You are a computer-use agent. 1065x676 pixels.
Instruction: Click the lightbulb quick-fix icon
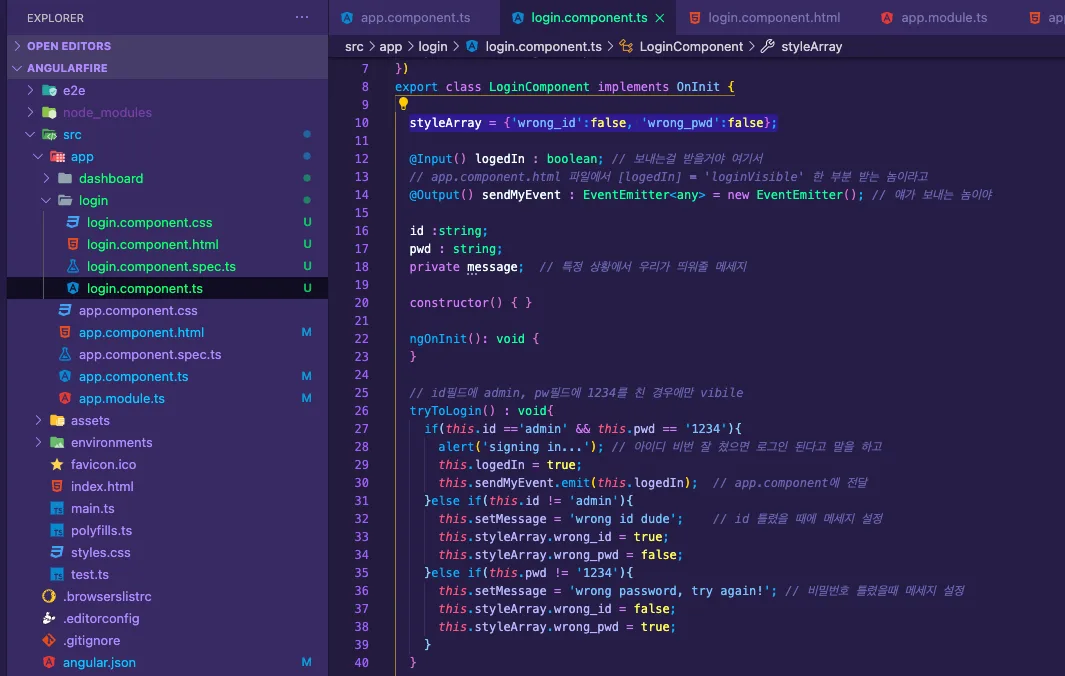coord(403,104)
